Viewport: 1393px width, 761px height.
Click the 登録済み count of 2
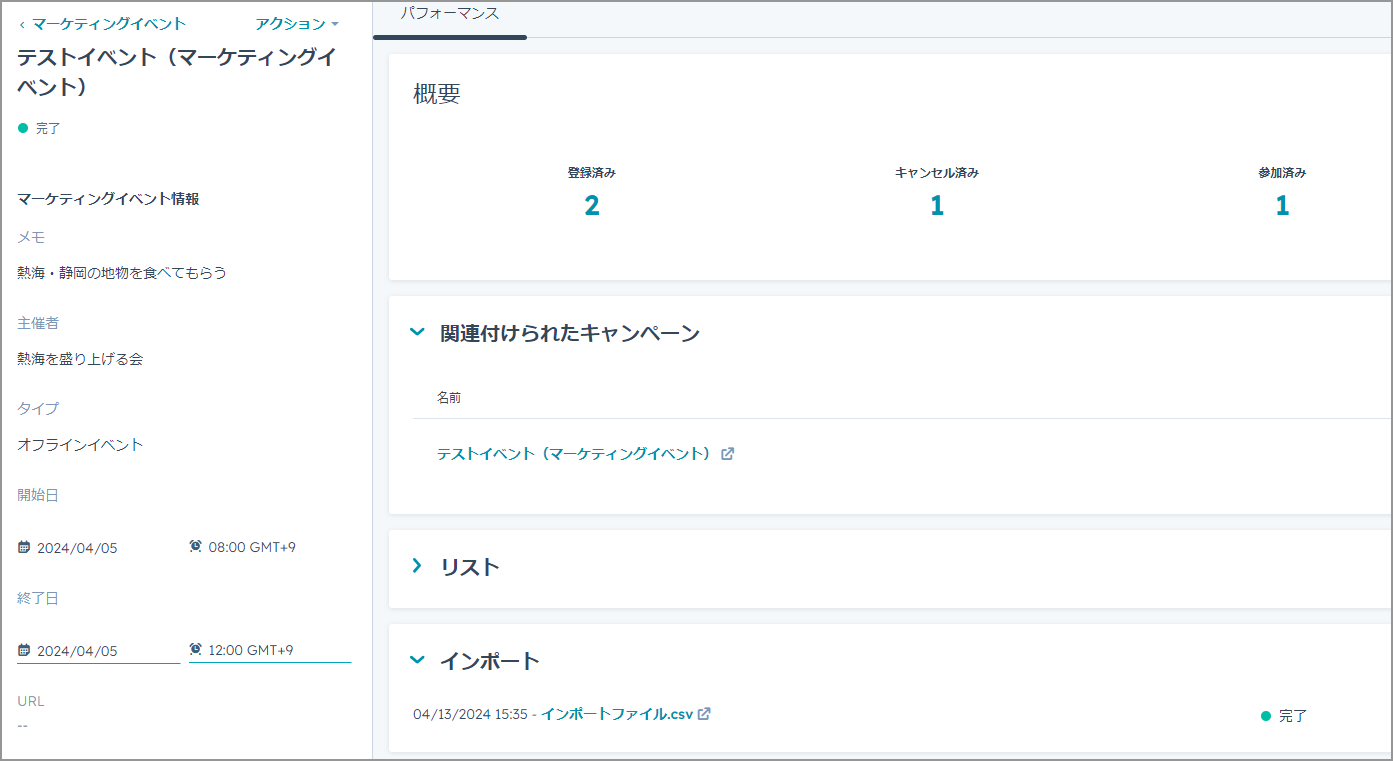click(592, 206)
